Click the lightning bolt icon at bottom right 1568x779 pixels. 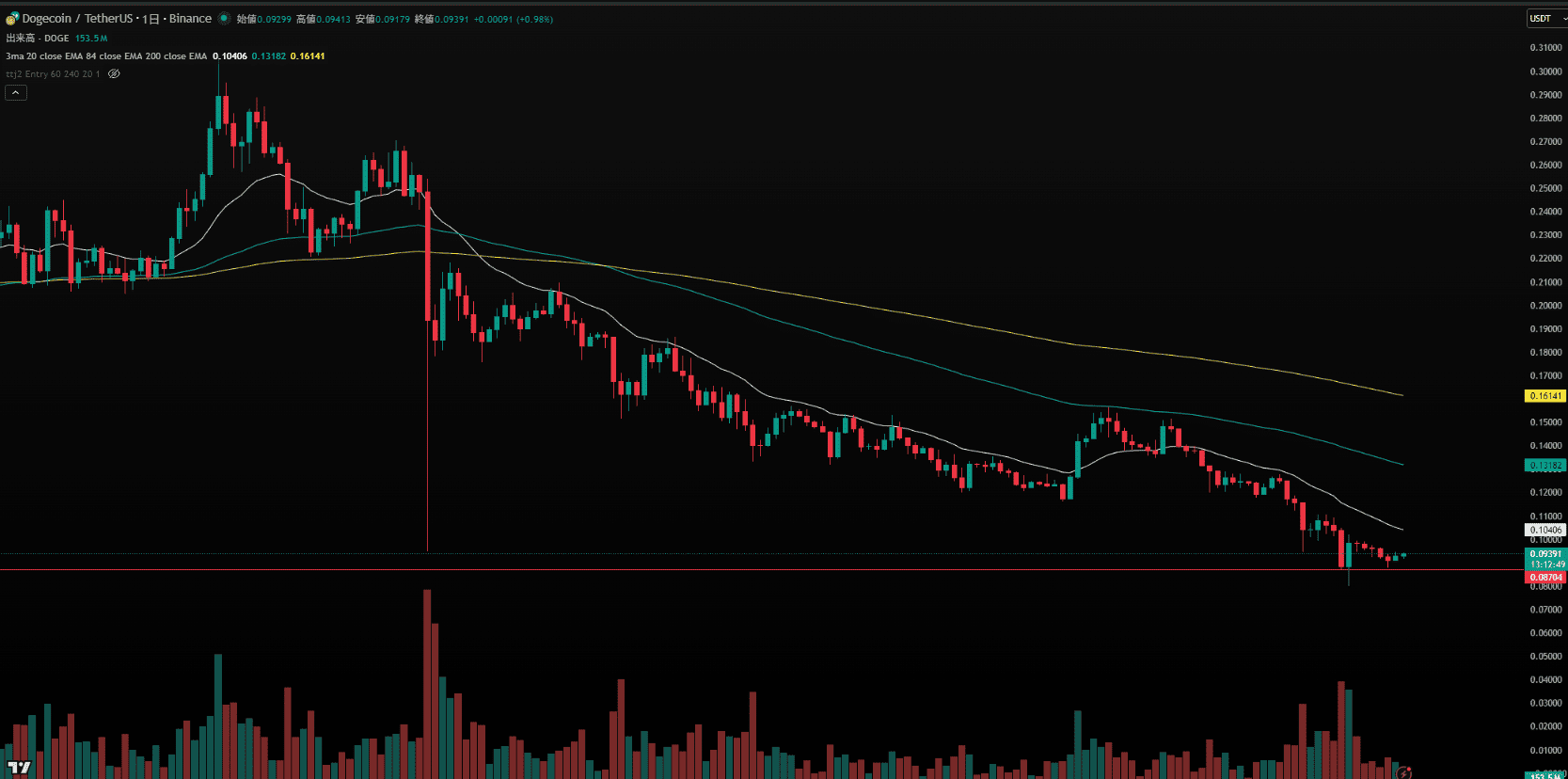tap(1403, 772)
